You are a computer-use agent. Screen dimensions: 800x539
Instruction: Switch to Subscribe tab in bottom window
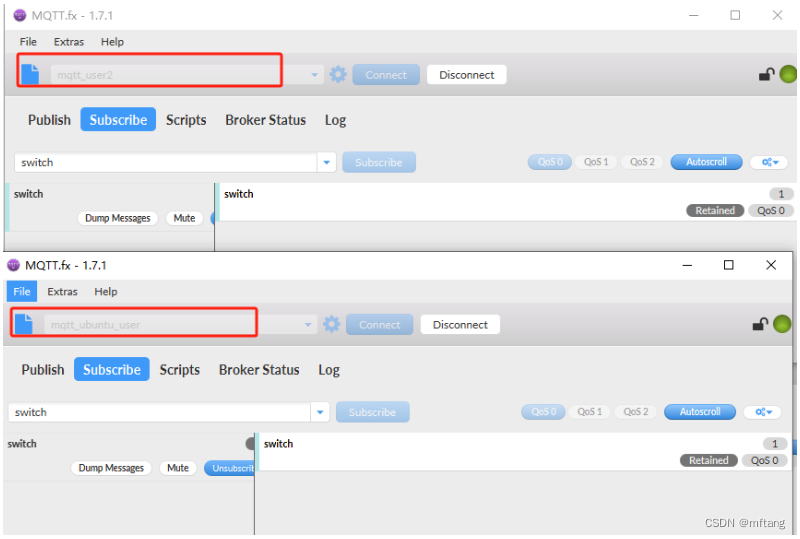112,370
